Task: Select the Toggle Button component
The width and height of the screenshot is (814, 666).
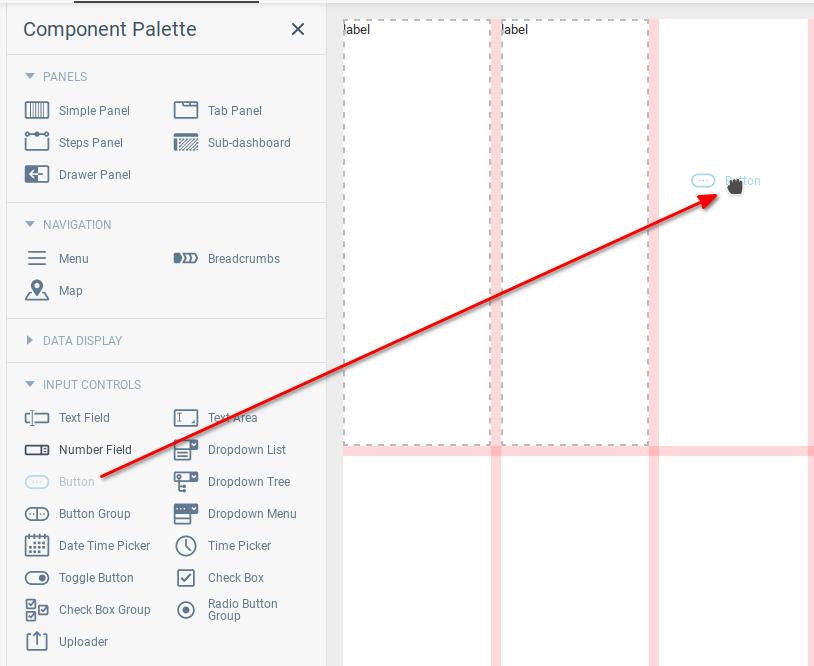Action: (79, 578)
